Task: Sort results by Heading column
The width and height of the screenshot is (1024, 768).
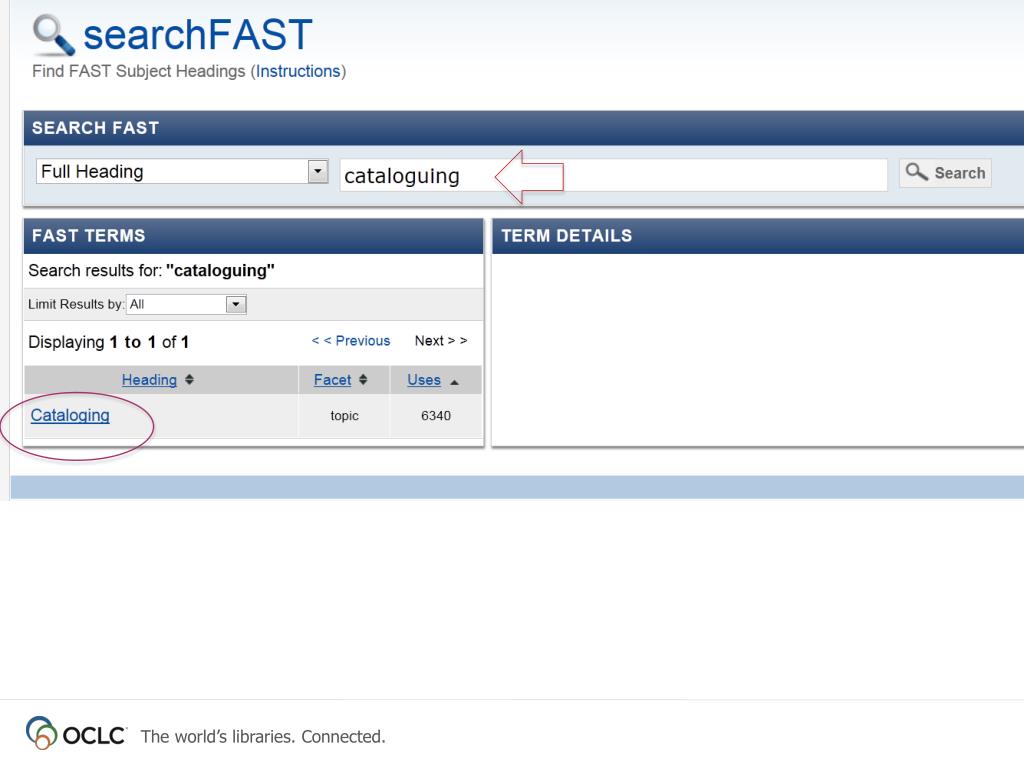Action: point(149,380)
